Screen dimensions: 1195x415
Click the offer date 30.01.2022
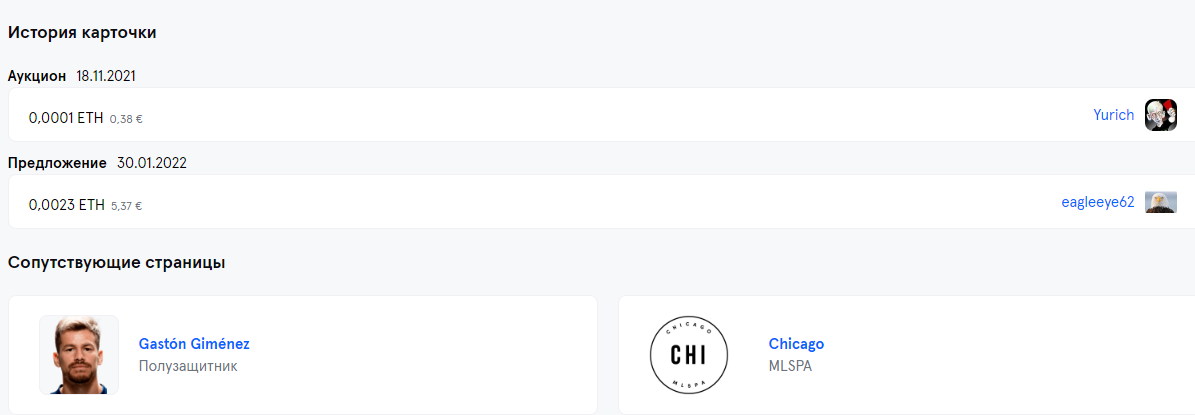[152, 163]
